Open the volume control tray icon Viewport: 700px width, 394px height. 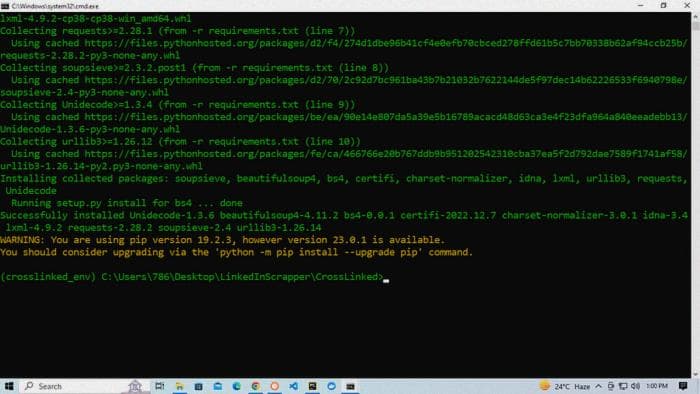click(636, 386)
